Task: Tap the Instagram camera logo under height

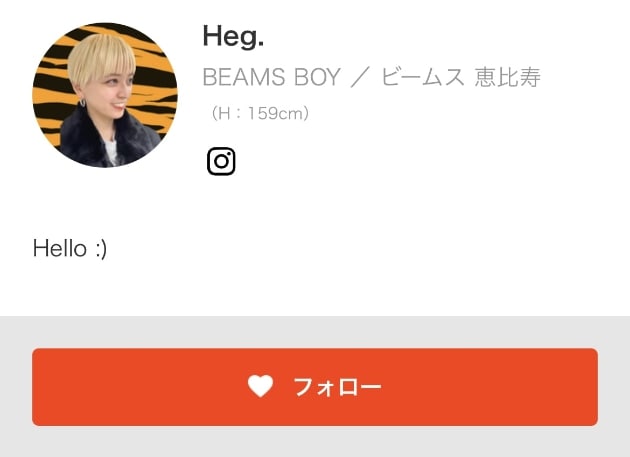Action: coord(221,161)
